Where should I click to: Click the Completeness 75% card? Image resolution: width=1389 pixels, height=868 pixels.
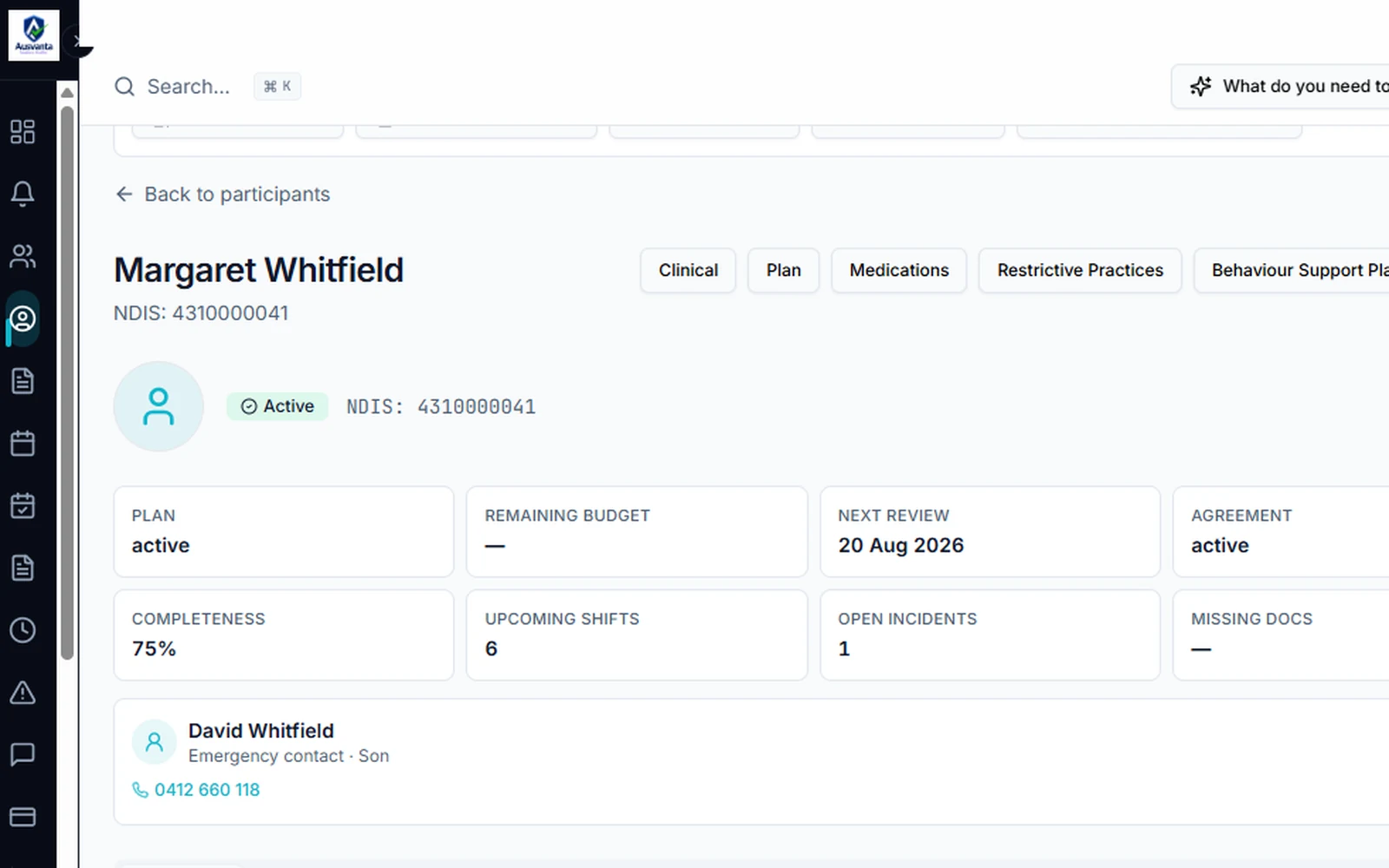284,635
